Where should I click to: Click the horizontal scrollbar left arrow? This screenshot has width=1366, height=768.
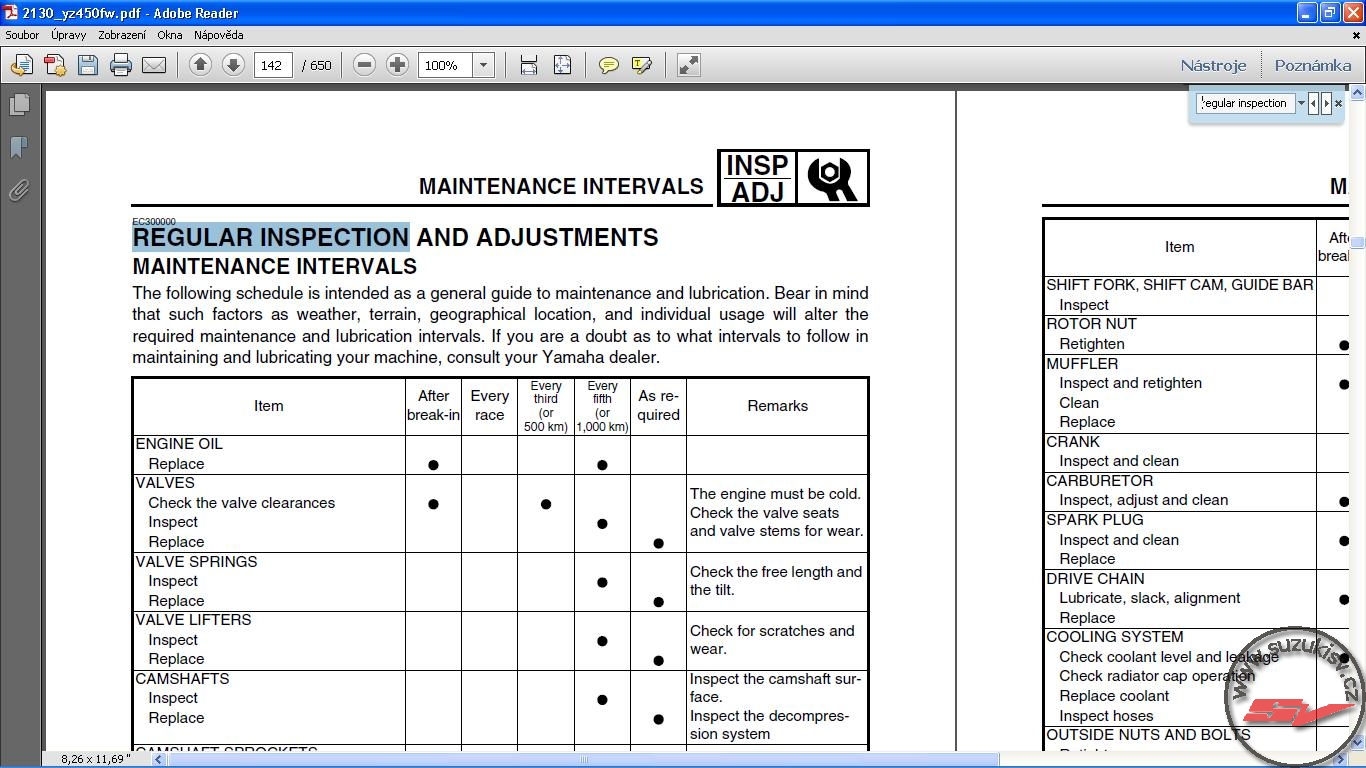(158, 759)
